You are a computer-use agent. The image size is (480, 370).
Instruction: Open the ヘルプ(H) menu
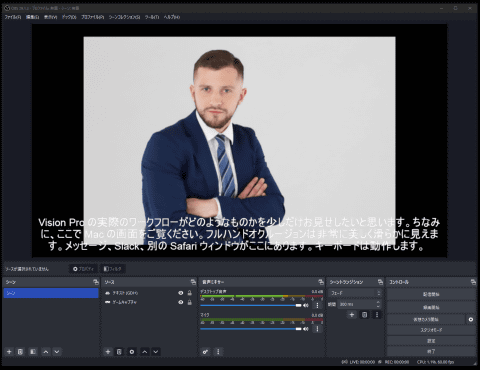[x=172, y=17]
